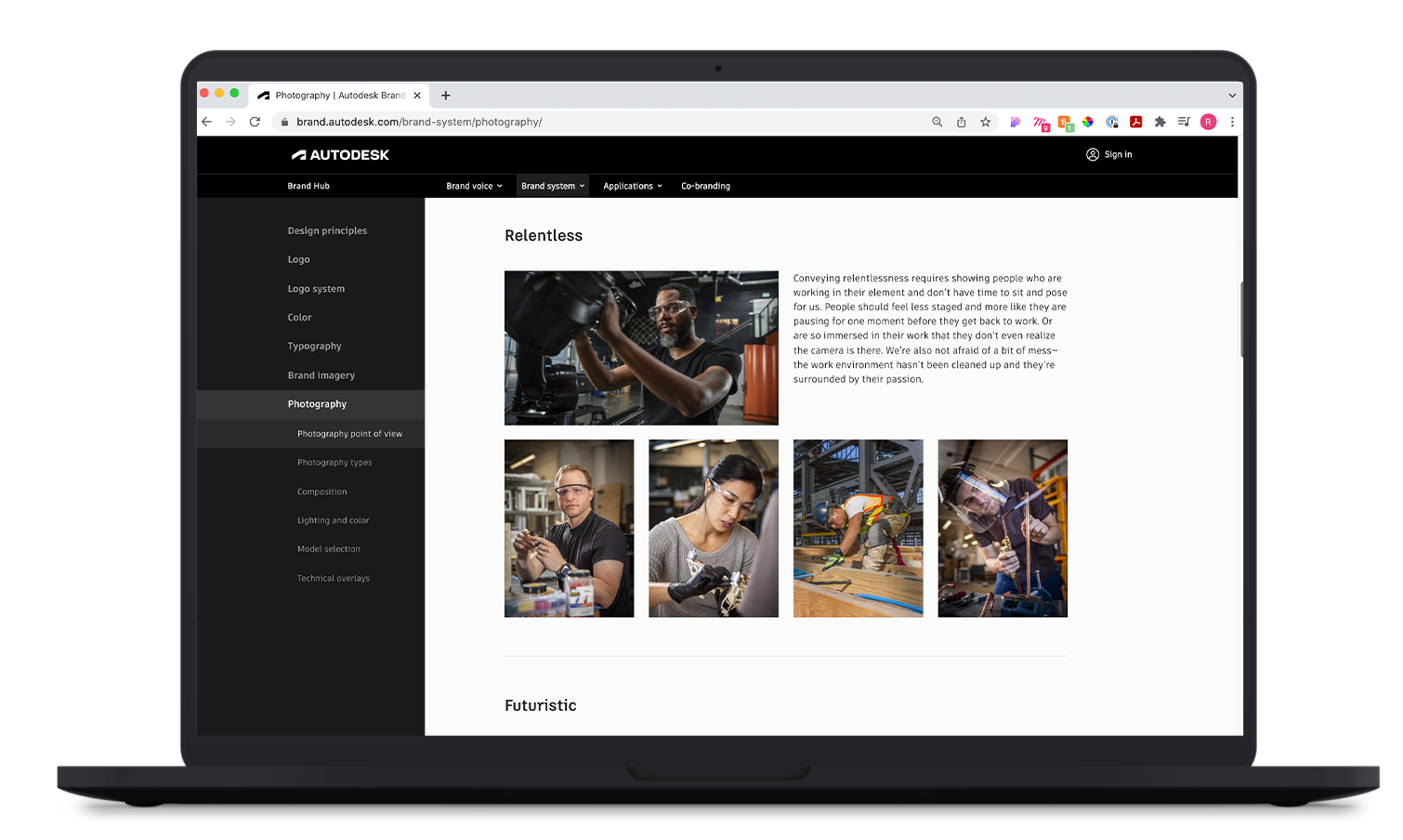This screenshot has height=840, width=1403.
Task: Open the Brand Hub link
Action: (x=308, y=186)
